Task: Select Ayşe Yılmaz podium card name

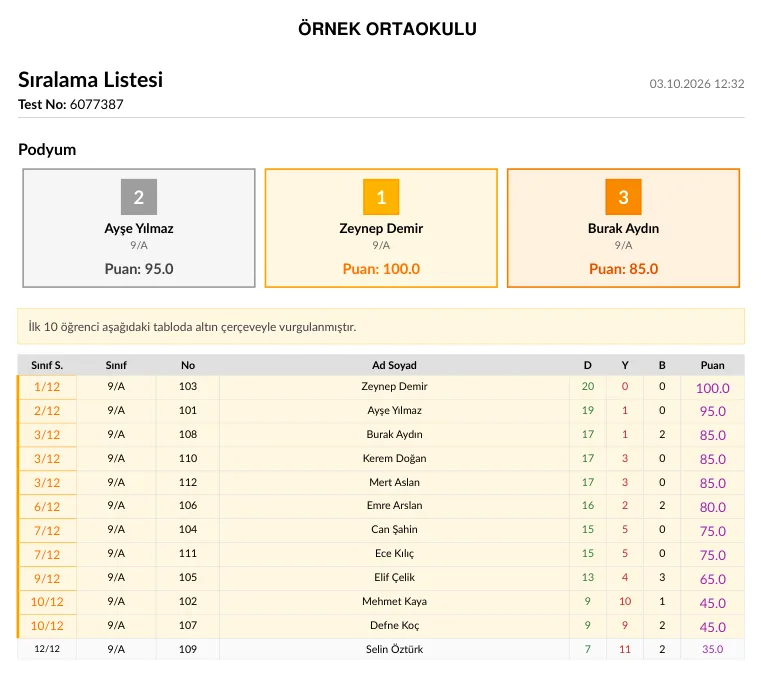Action: [x=139, y=229]
